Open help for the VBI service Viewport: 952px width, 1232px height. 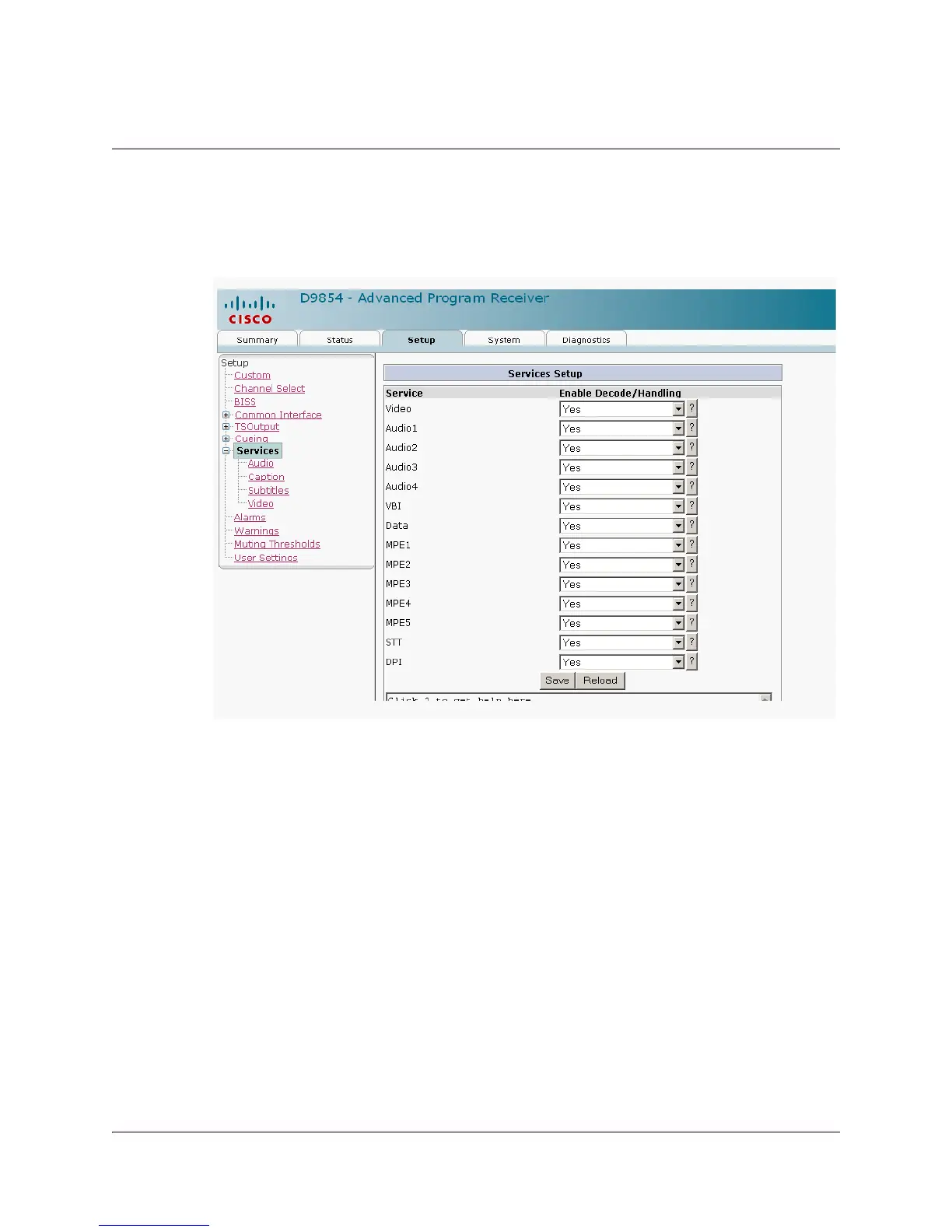point(691,506)
